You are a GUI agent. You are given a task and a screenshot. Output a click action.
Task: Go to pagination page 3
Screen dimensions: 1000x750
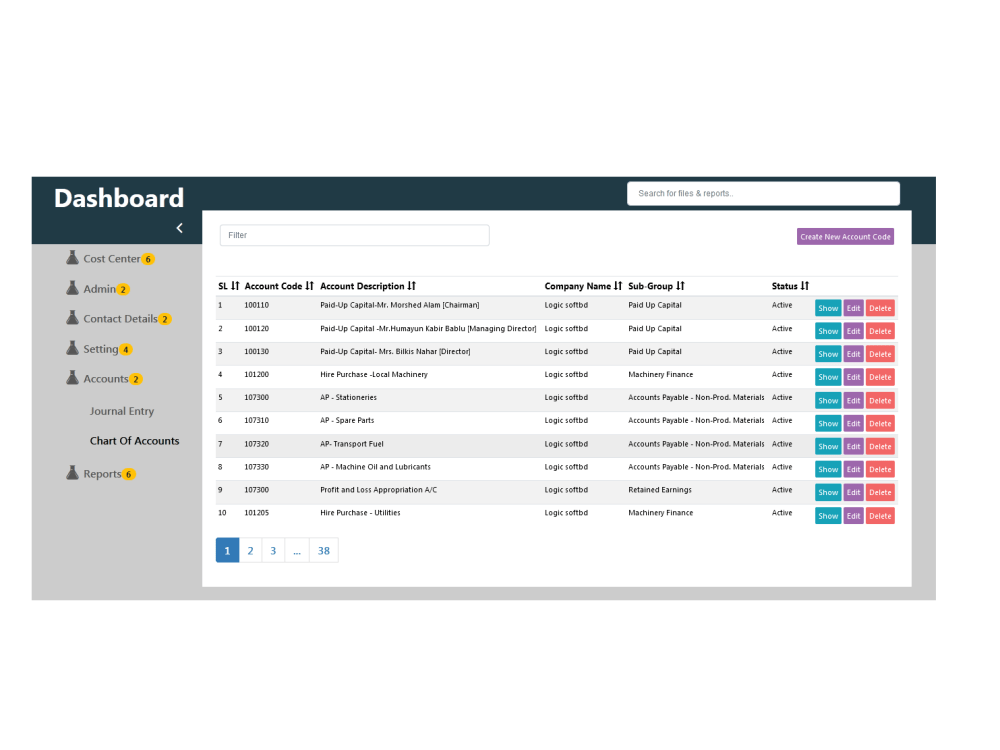click(273, 550)
